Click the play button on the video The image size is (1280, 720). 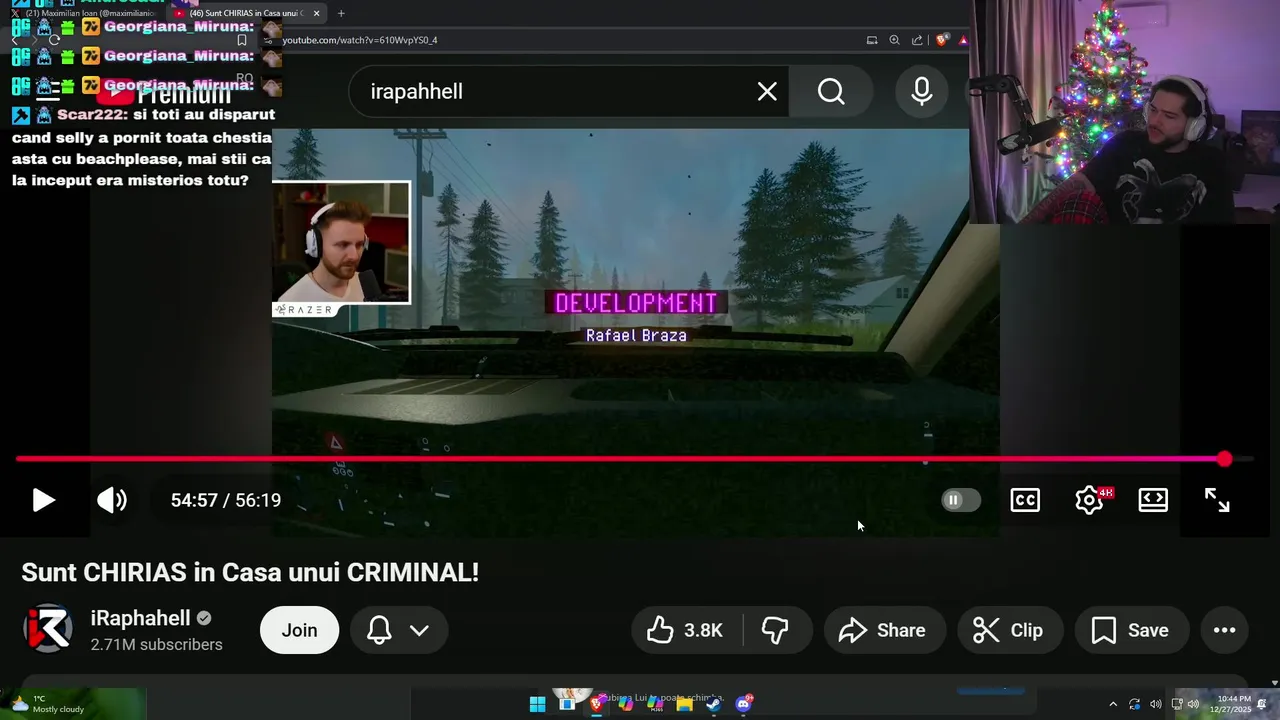[43, 500]
